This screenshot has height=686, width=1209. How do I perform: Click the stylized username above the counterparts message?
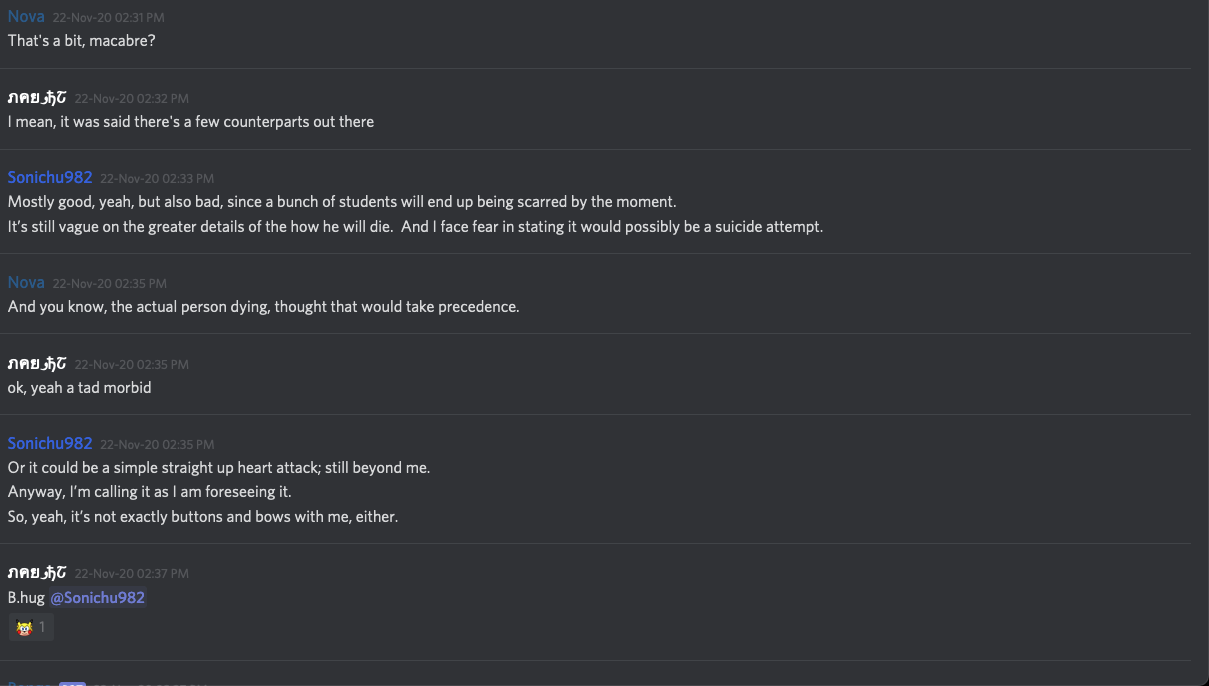(37, 97)
